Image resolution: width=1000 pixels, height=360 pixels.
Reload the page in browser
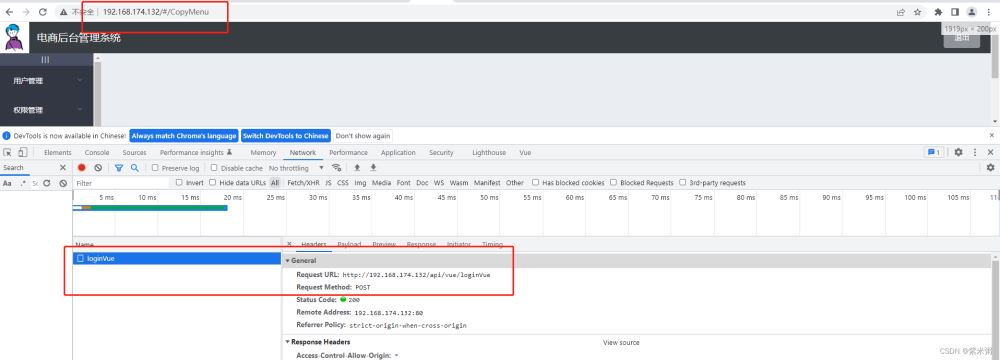(x=43, y=11)
